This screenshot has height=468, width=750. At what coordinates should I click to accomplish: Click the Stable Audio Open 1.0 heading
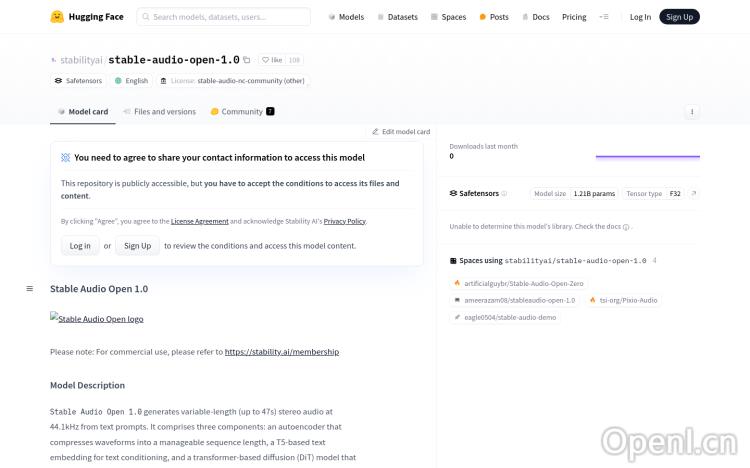pyautogui.click(x=99, y=289)
